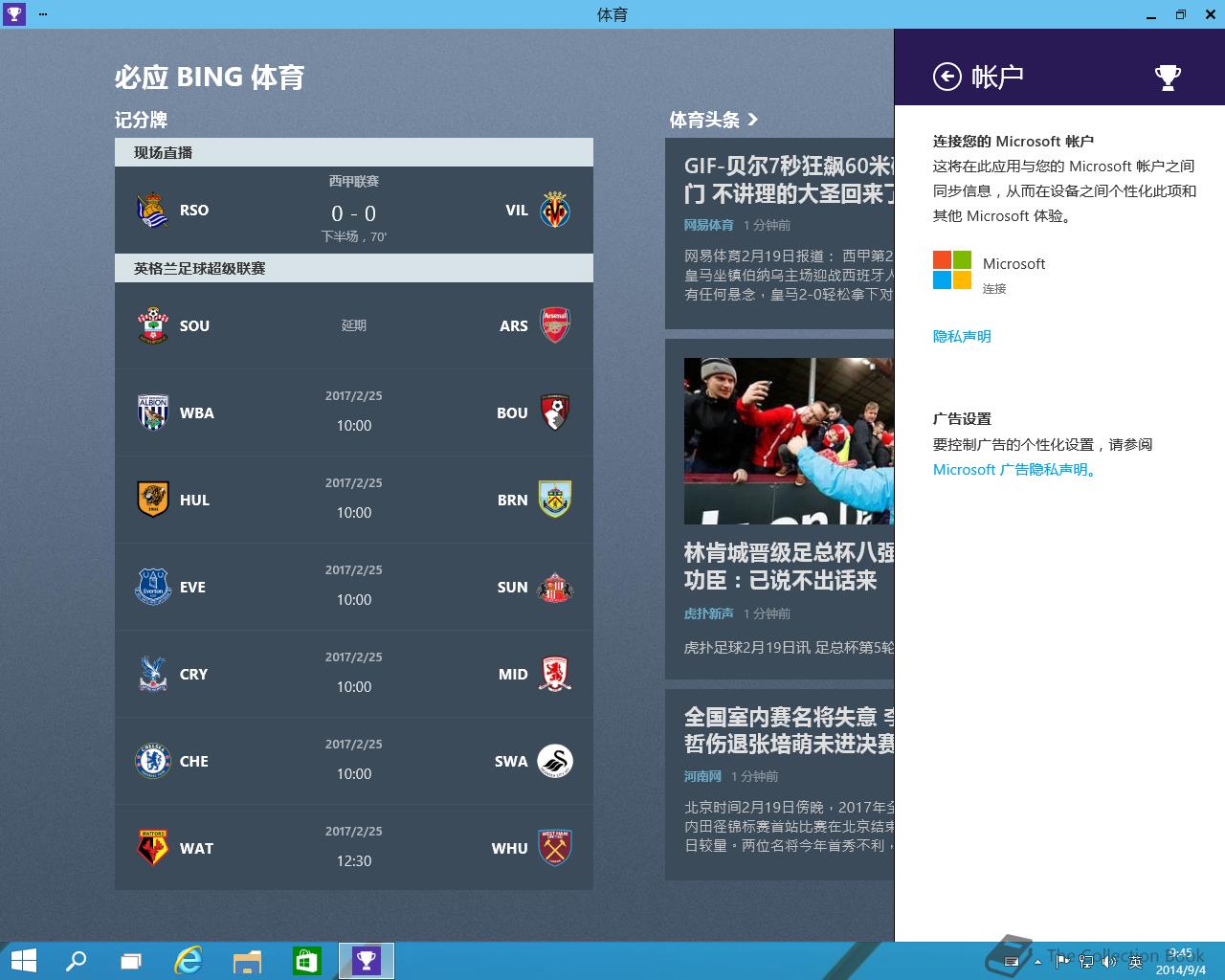Open taskbar Search magnifier
The height and width of the screenshot is (980, 1225).
76,961
